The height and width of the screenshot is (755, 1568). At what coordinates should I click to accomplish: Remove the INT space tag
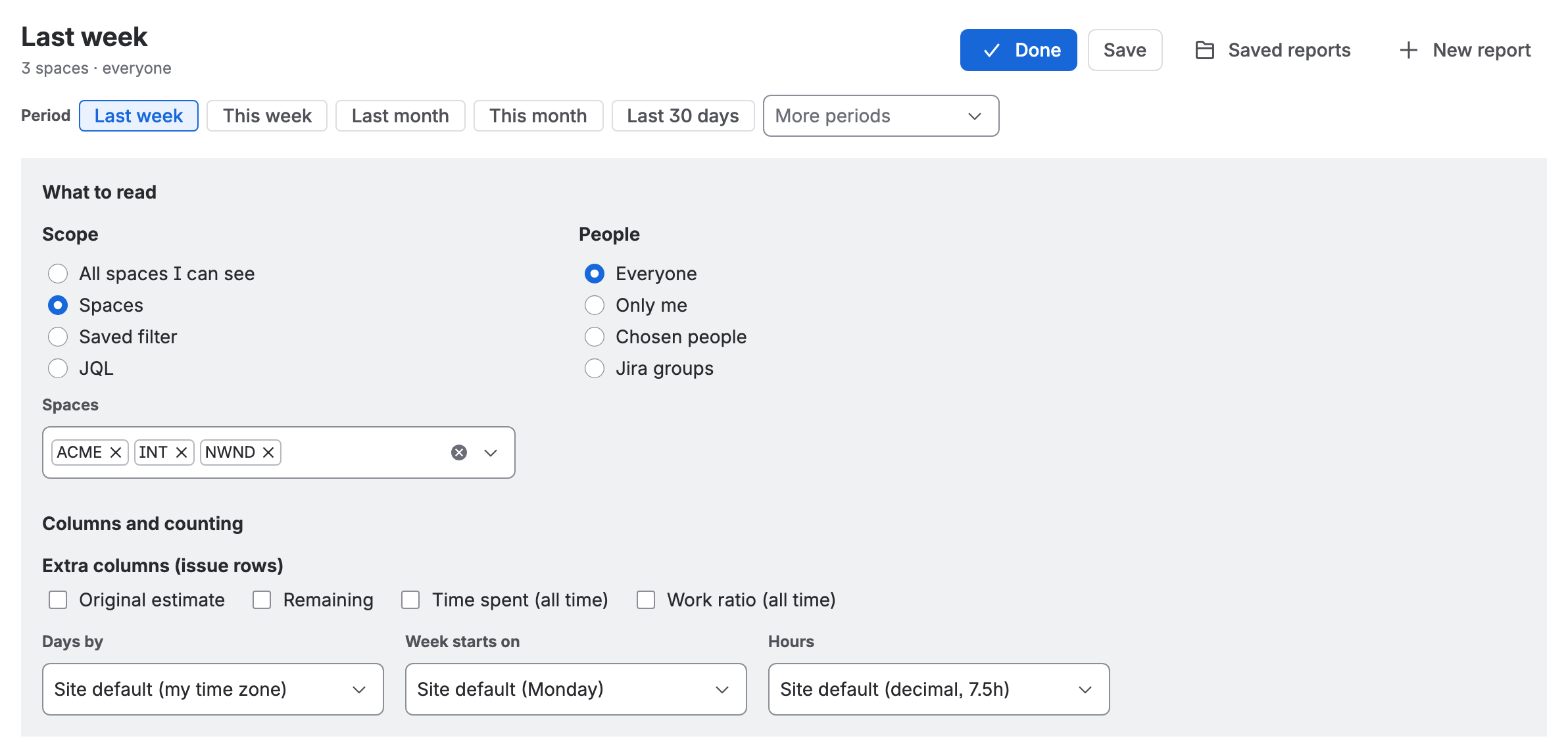click(182, 452)
